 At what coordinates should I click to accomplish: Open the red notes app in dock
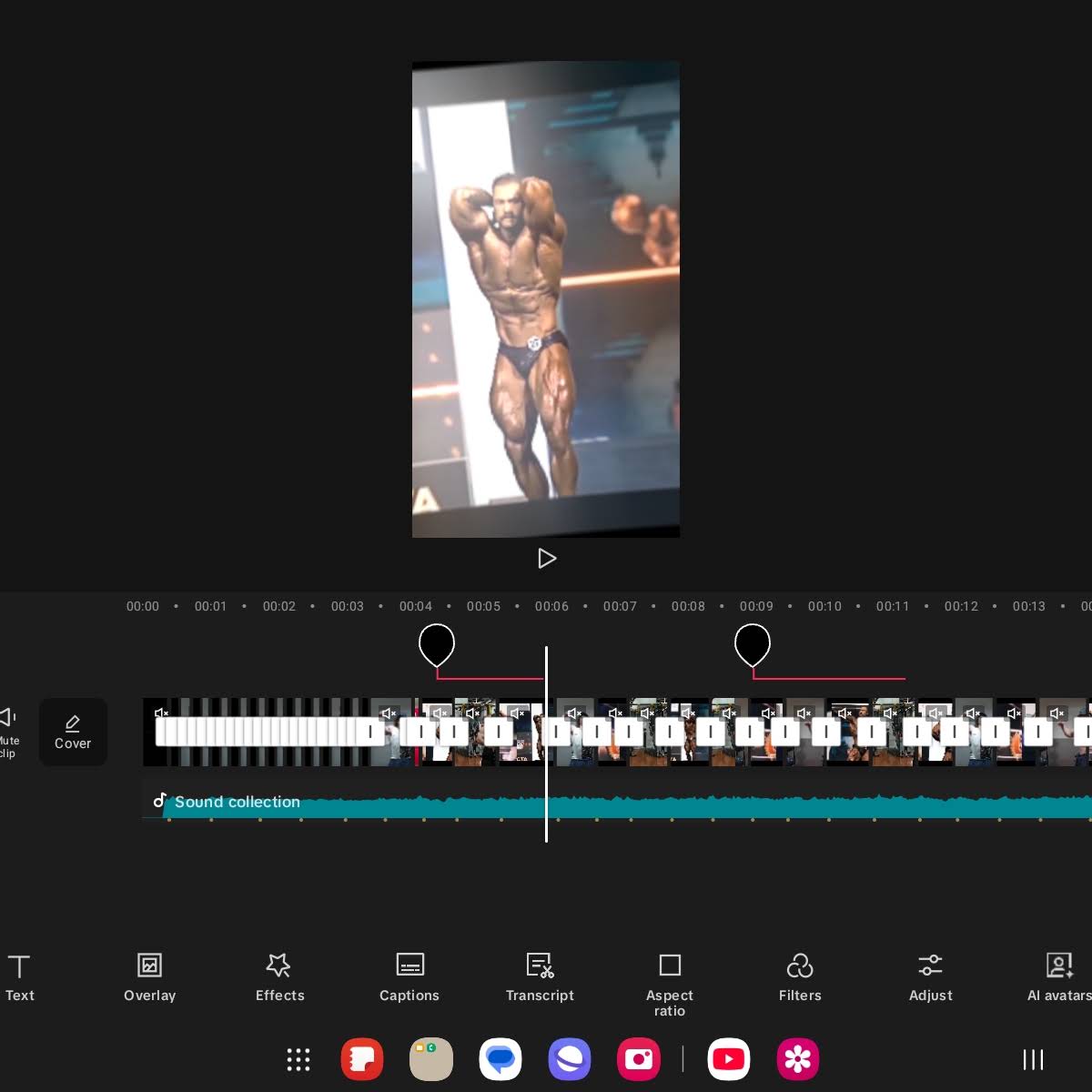click(x=362, y=1059)
